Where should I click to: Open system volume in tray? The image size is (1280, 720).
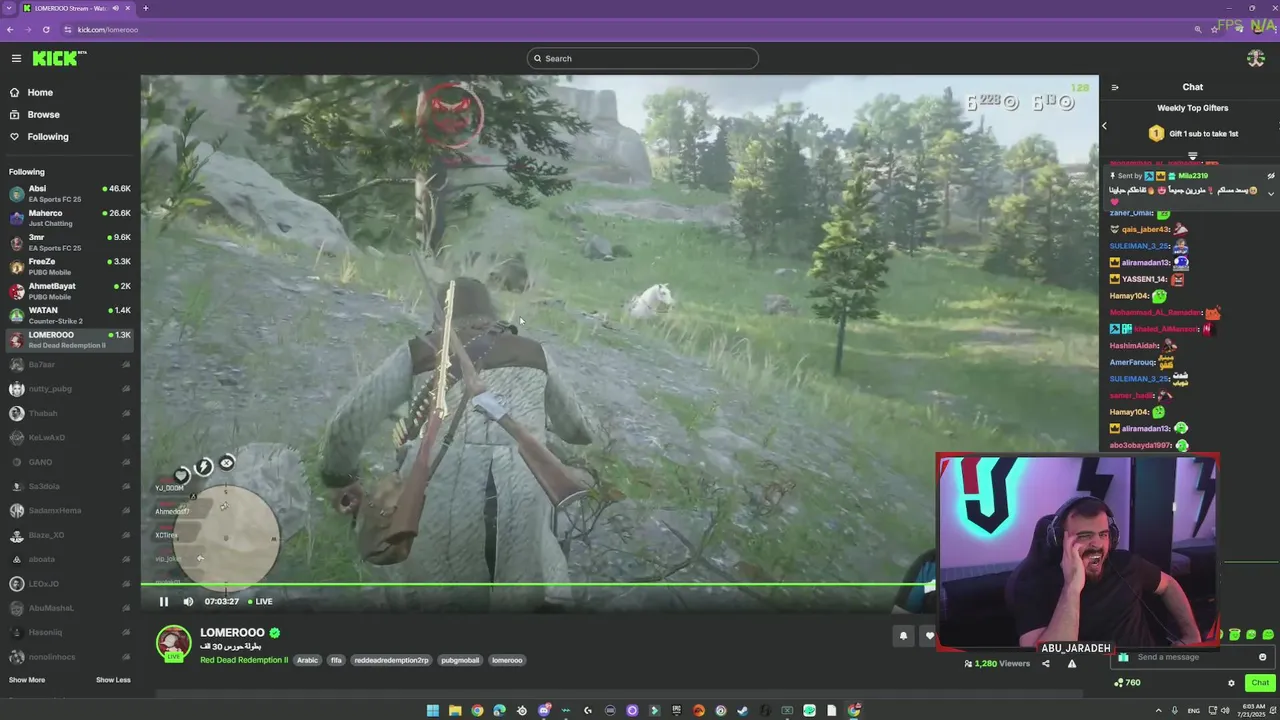[1226, 711]
